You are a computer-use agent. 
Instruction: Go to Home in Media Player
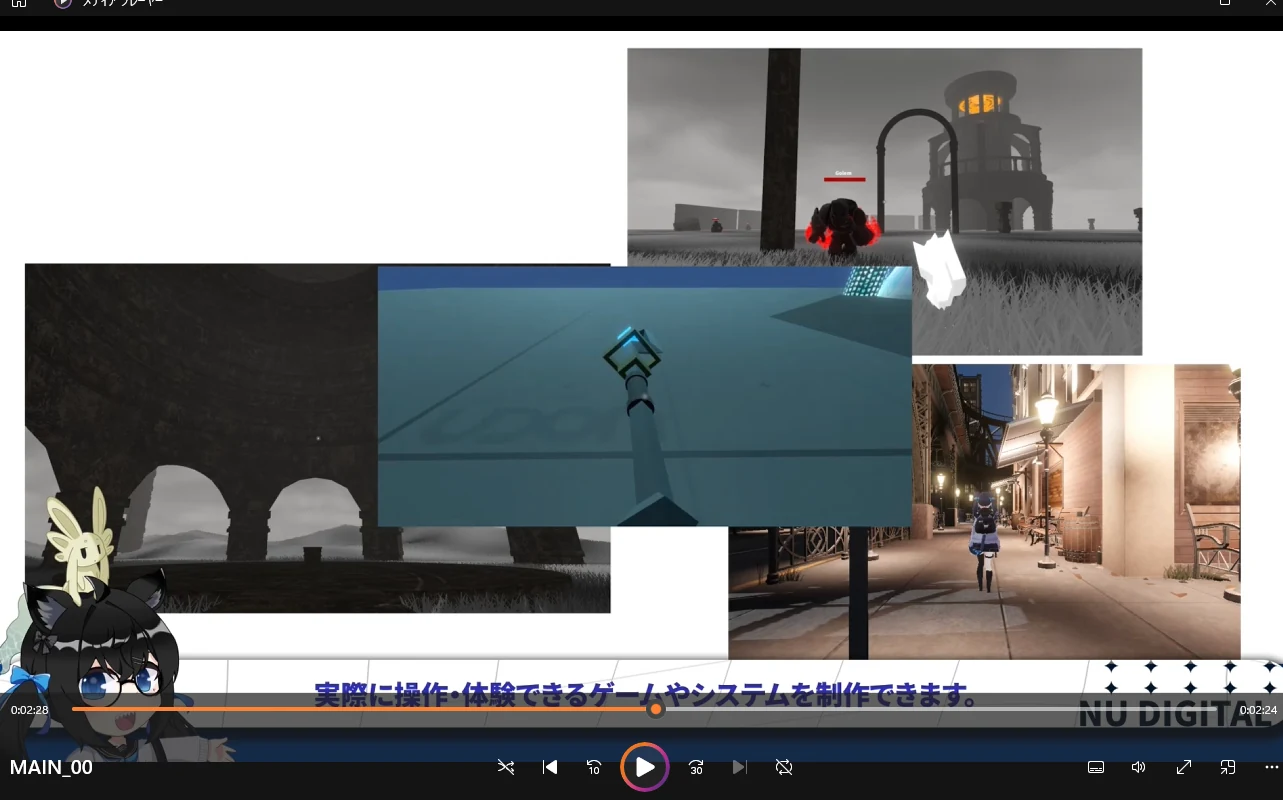pos(19,3)
